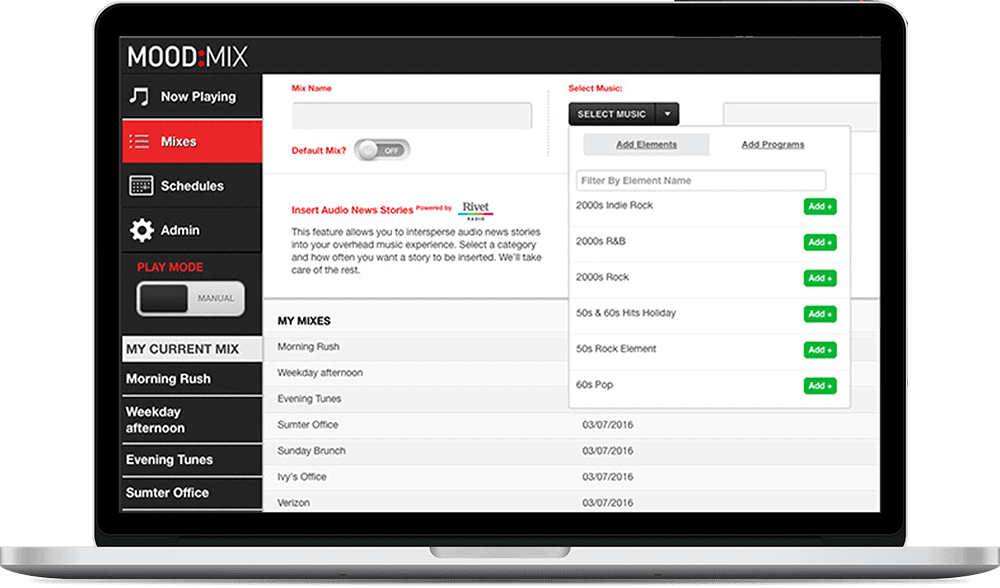The height and width of the screenshot is (588, 1000).
Task: Click the Schedules calendar icon
Action: pyautogui.click(x=141, y=186)
